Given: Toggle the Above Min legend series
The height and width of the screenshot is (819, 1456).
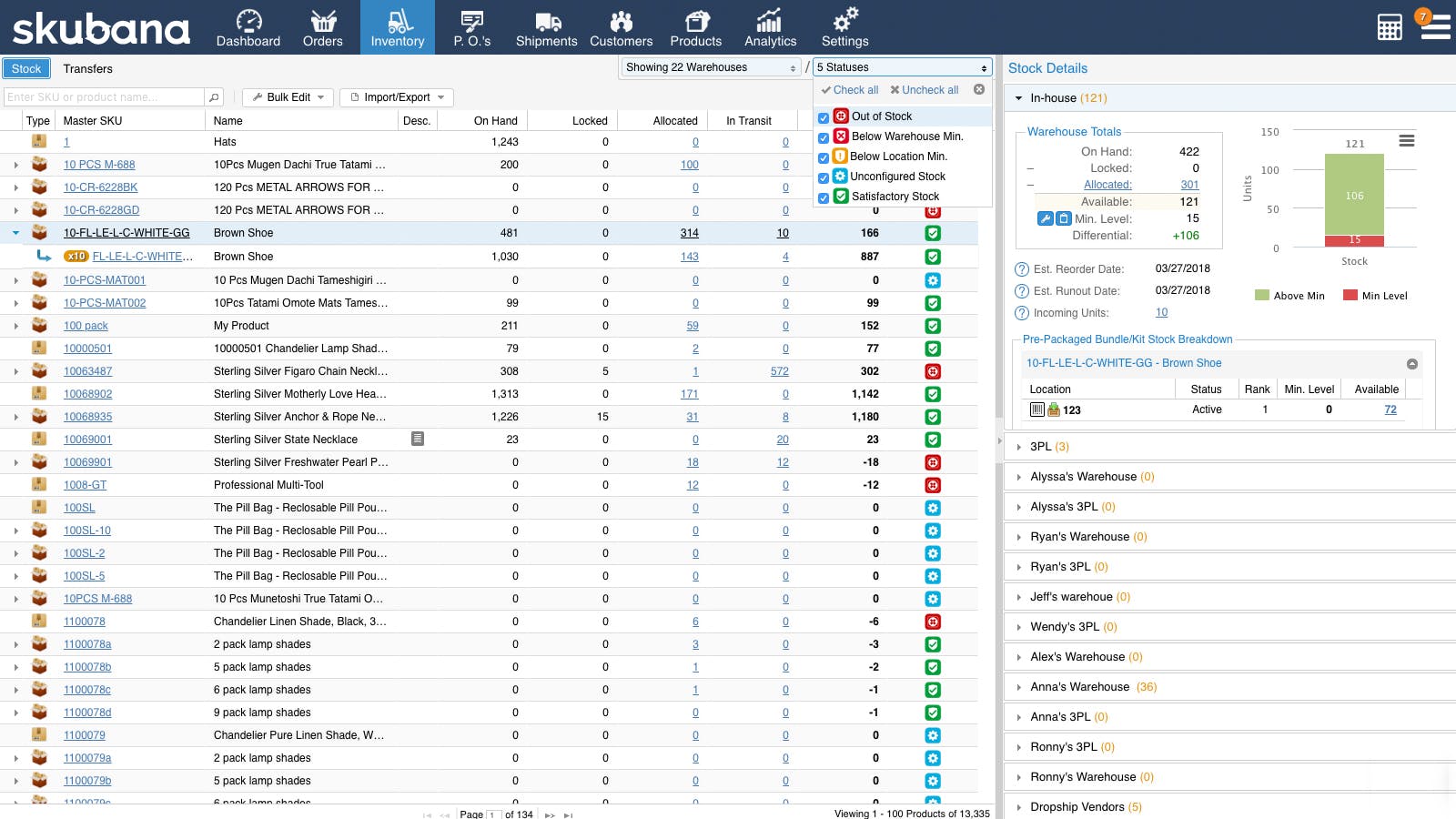Looking at the screenshot, I should [1289, 296].
